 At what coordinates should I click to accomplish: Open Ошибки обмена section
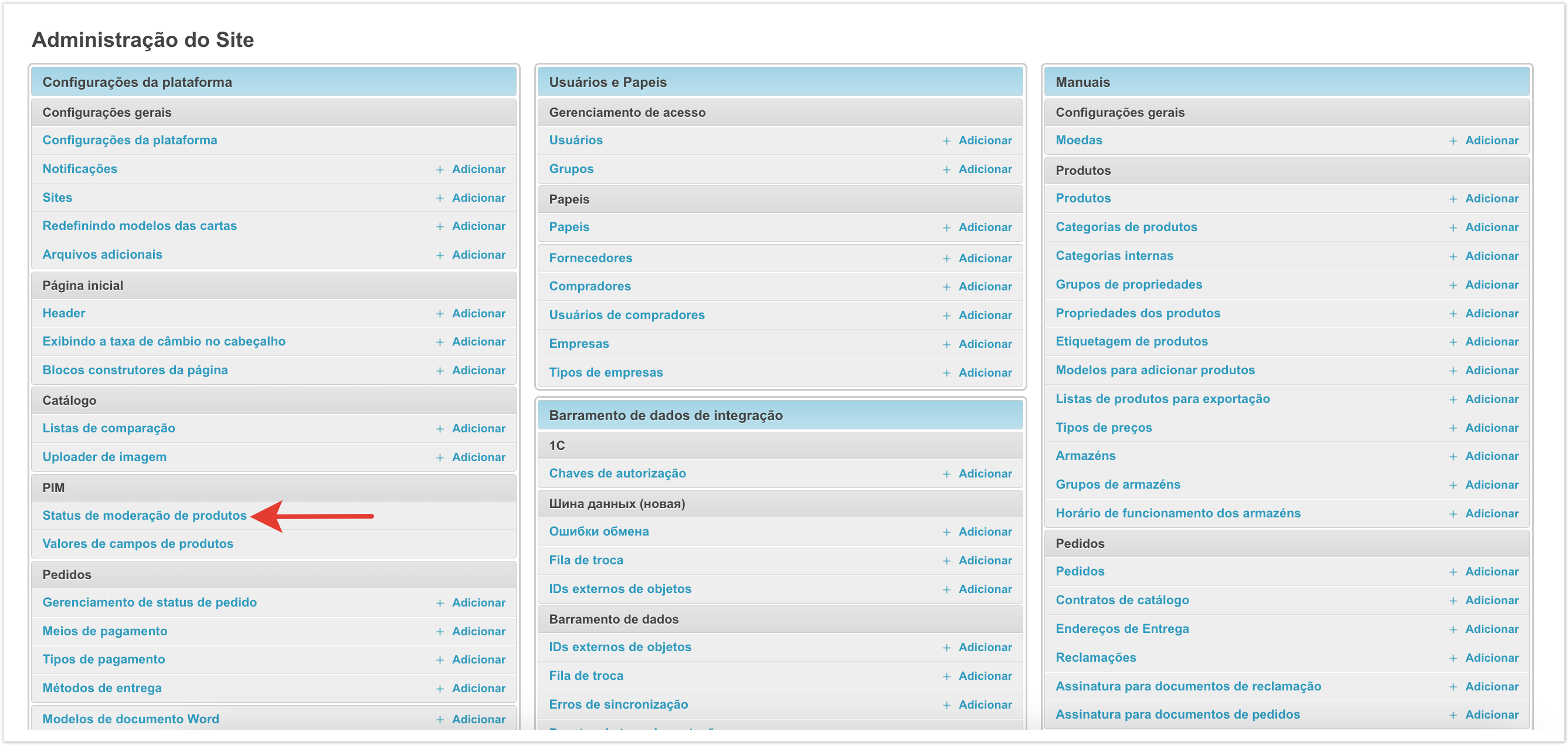598,532
